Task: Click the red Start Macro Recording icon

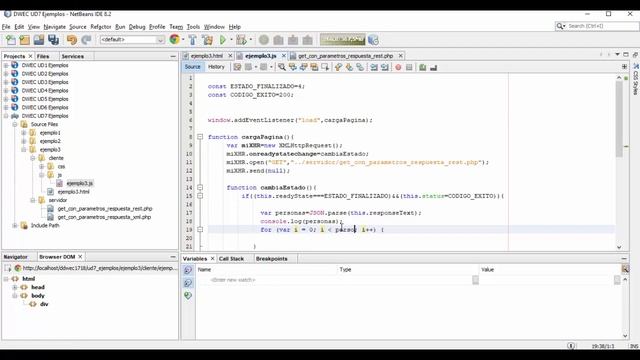Action: point(398,67)
